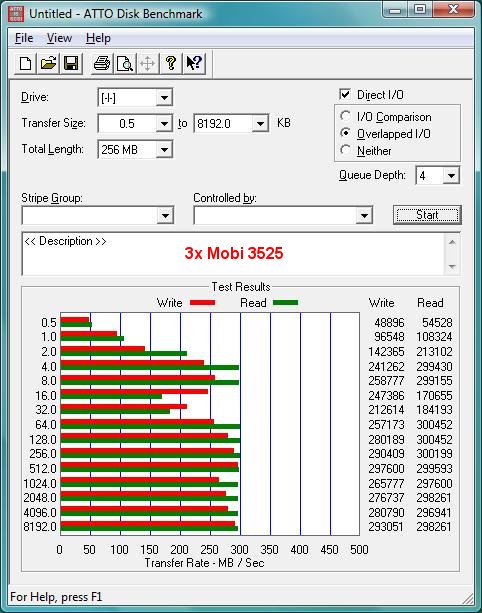This screenshot has width=482, height=613.
Task: Click the ATTO application icon in title bar
Action: (16, 14)
